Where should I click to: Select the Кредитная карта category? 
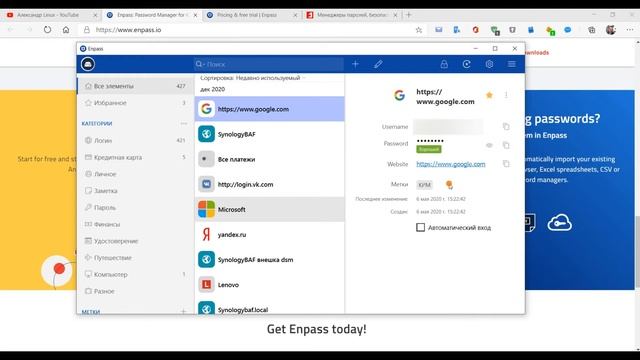[135, 157]
